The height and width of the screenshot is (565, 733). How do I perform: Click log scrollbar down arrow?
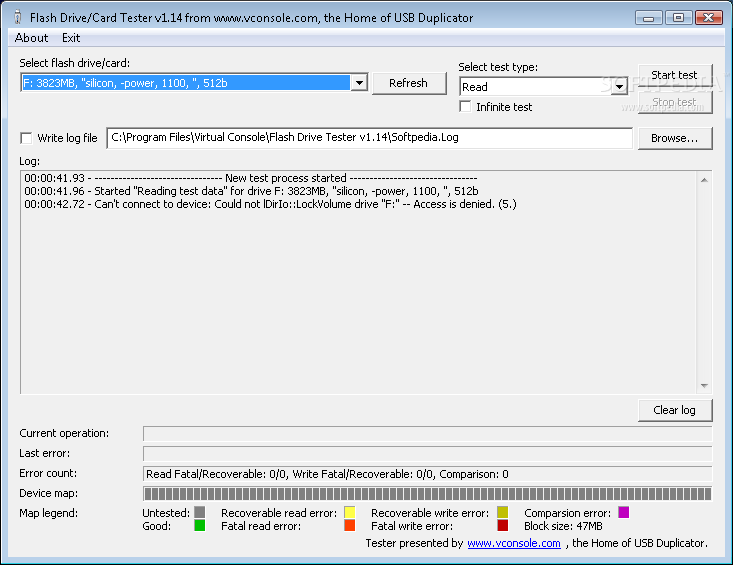point(704,386)
